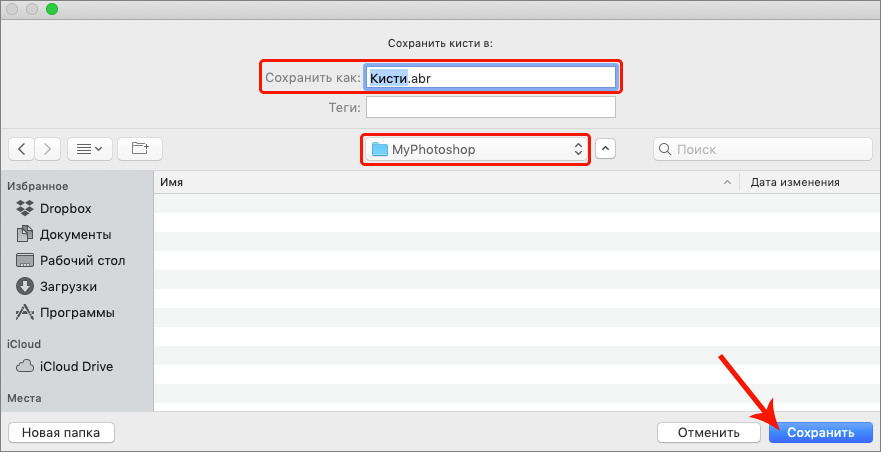Click the Новая папка button
This screenshot has width=881, height=452.
point(61,433)
